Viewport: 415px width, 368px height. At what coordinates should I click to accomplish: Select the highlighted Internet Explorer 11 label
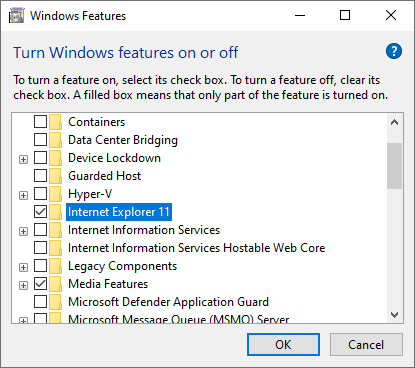point(119,212)
